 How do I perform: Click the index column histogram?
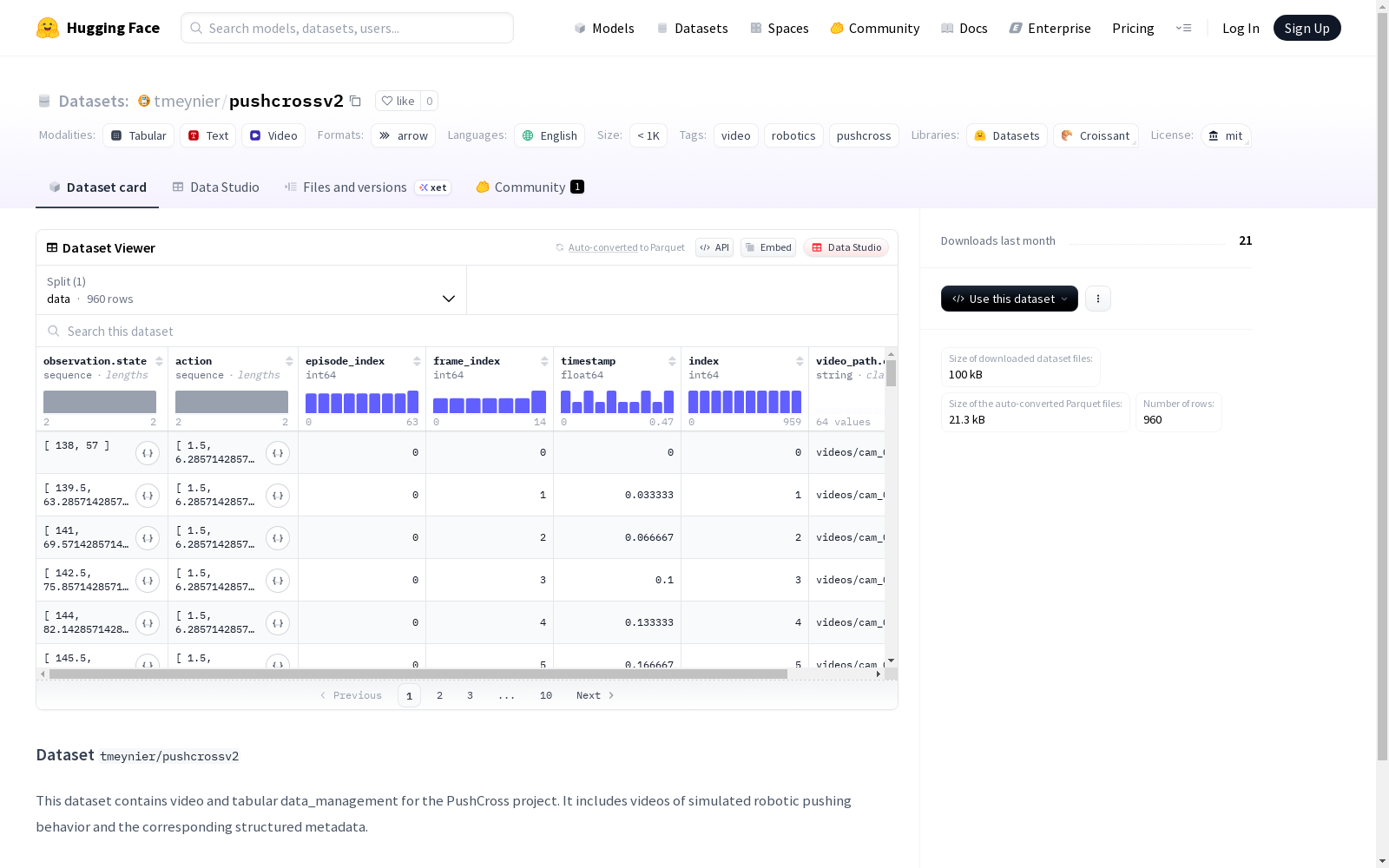pos(745,402)
